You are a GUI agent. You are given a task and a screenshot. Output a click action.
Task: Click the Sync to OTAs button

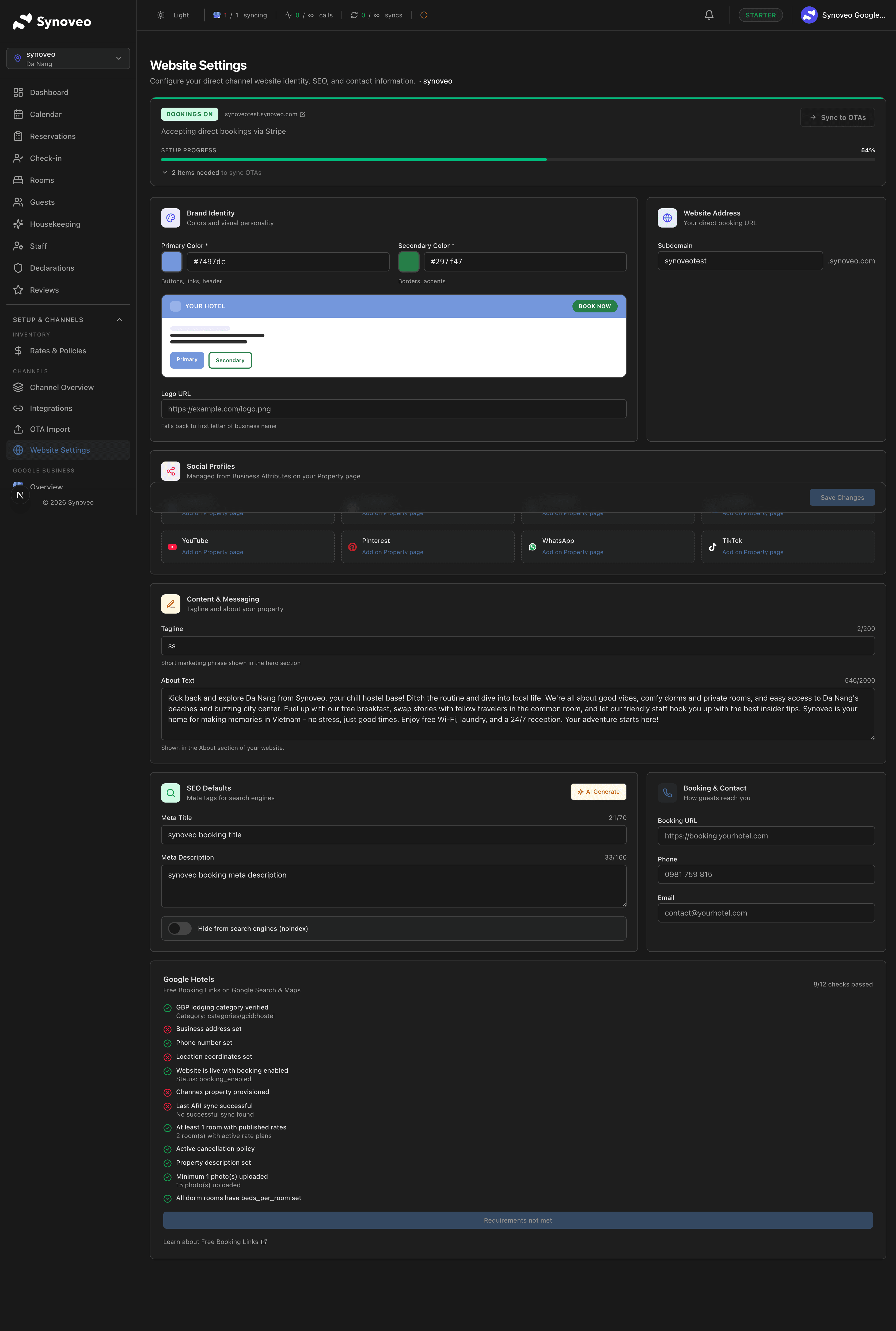(x=837, y=117)
